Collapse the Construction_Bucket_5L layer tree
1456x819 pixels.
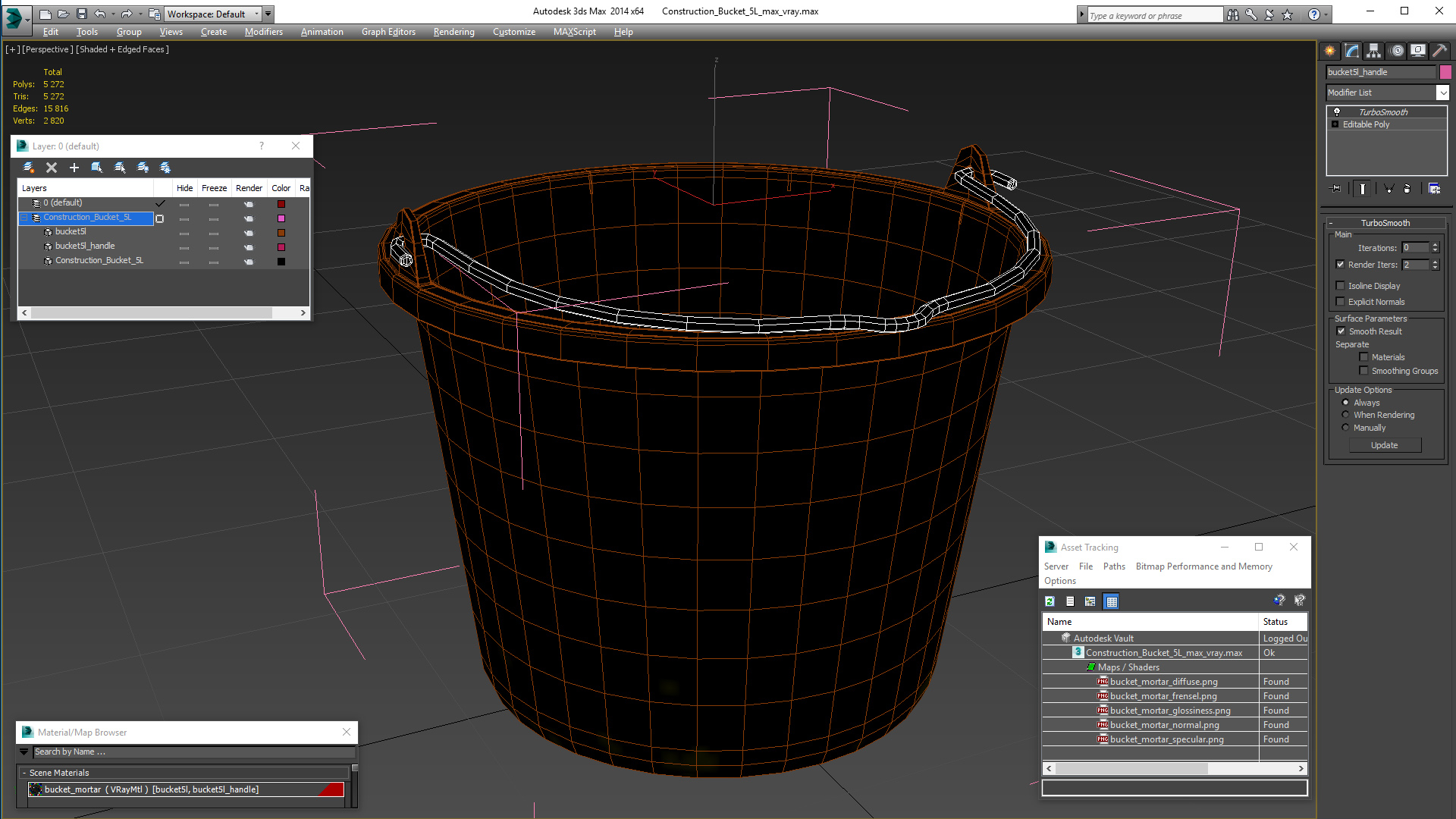pyautogui.click(x=24, y=218)
